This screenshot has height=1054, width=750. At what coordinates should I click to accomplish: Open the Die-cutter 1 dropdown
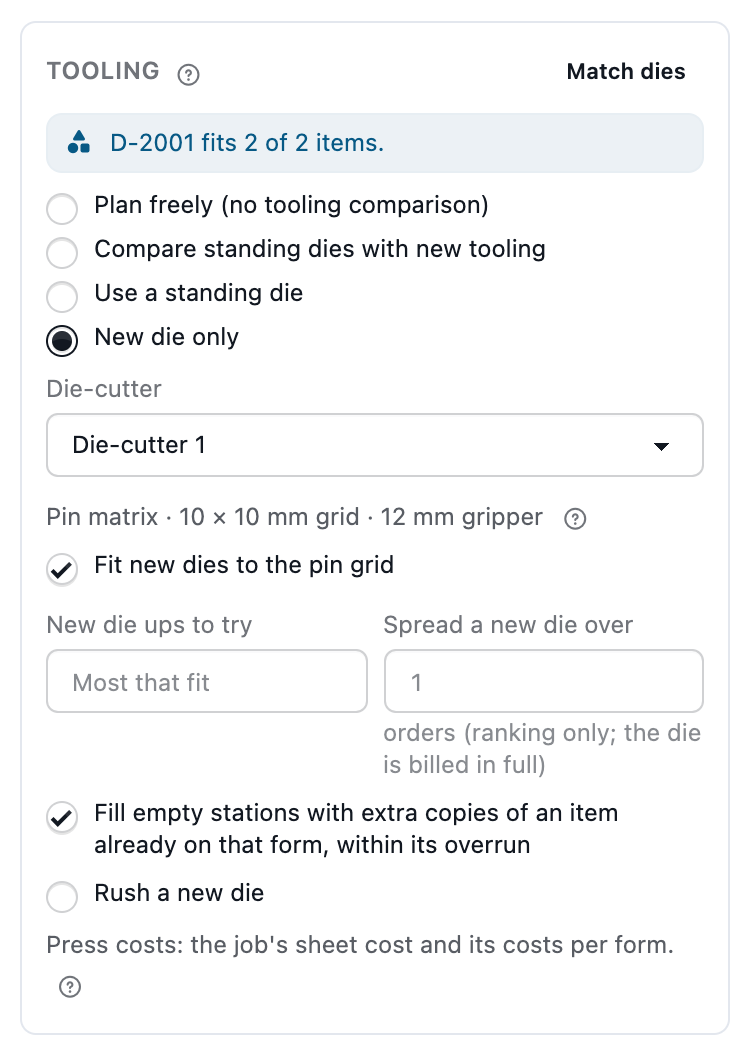pyautogui.click(x=375, y=445)
